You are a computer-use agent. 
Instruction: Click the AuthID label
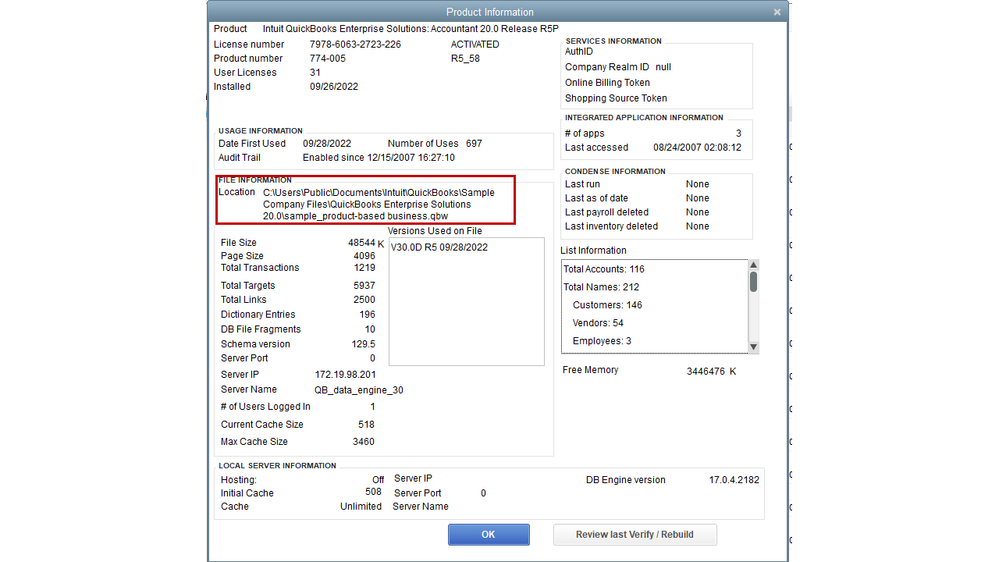pos(579,52)
